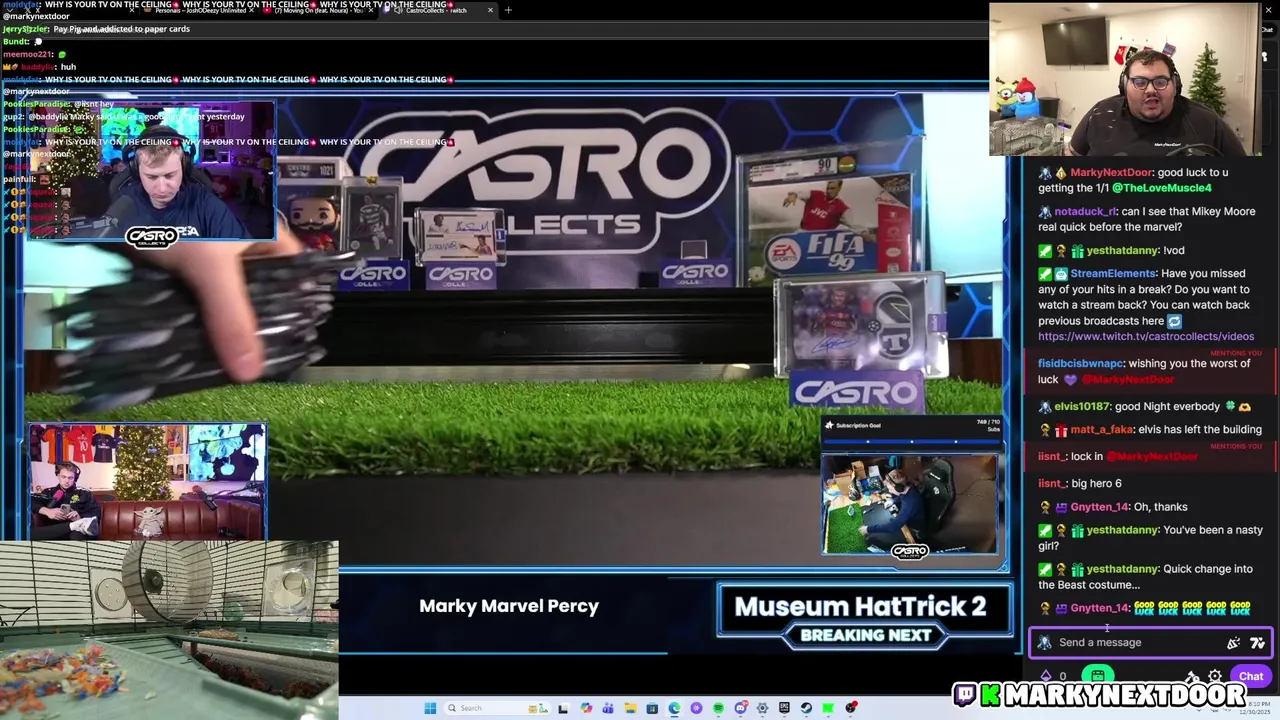
Task: Click the Bits balance icon below chat
Action: pos(1046,676)
